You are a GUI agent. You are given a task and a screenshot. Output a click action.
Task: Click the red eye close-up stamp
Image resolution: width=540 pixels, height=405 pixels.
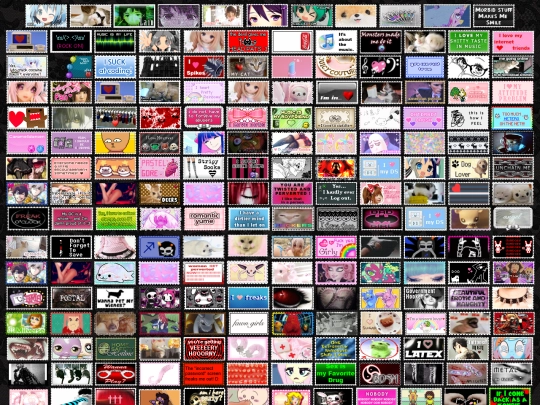click(x=292, y=298)
